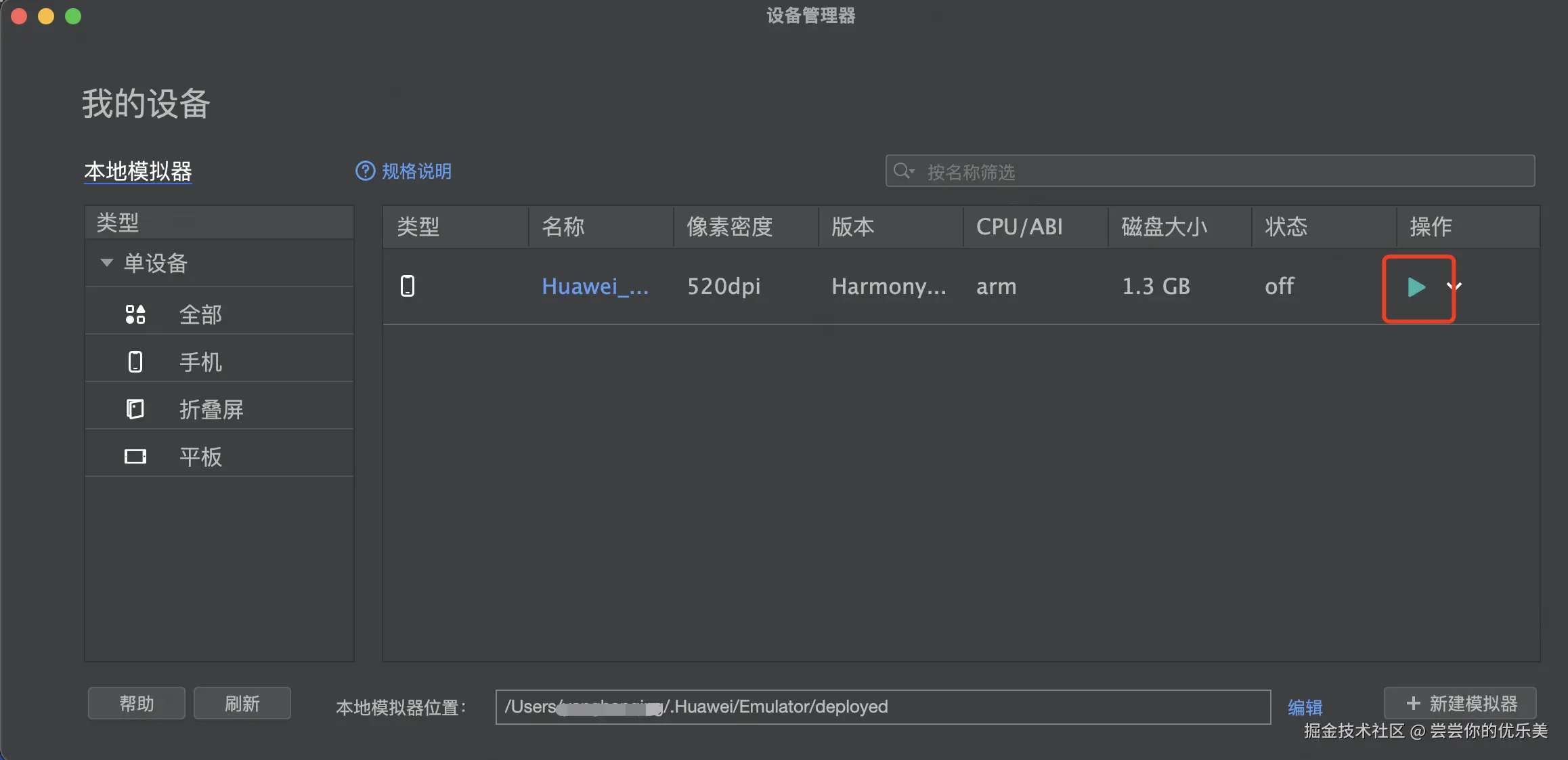
Task: Select the 全部 category icon in the sidebar
Action: pos(135,314)
